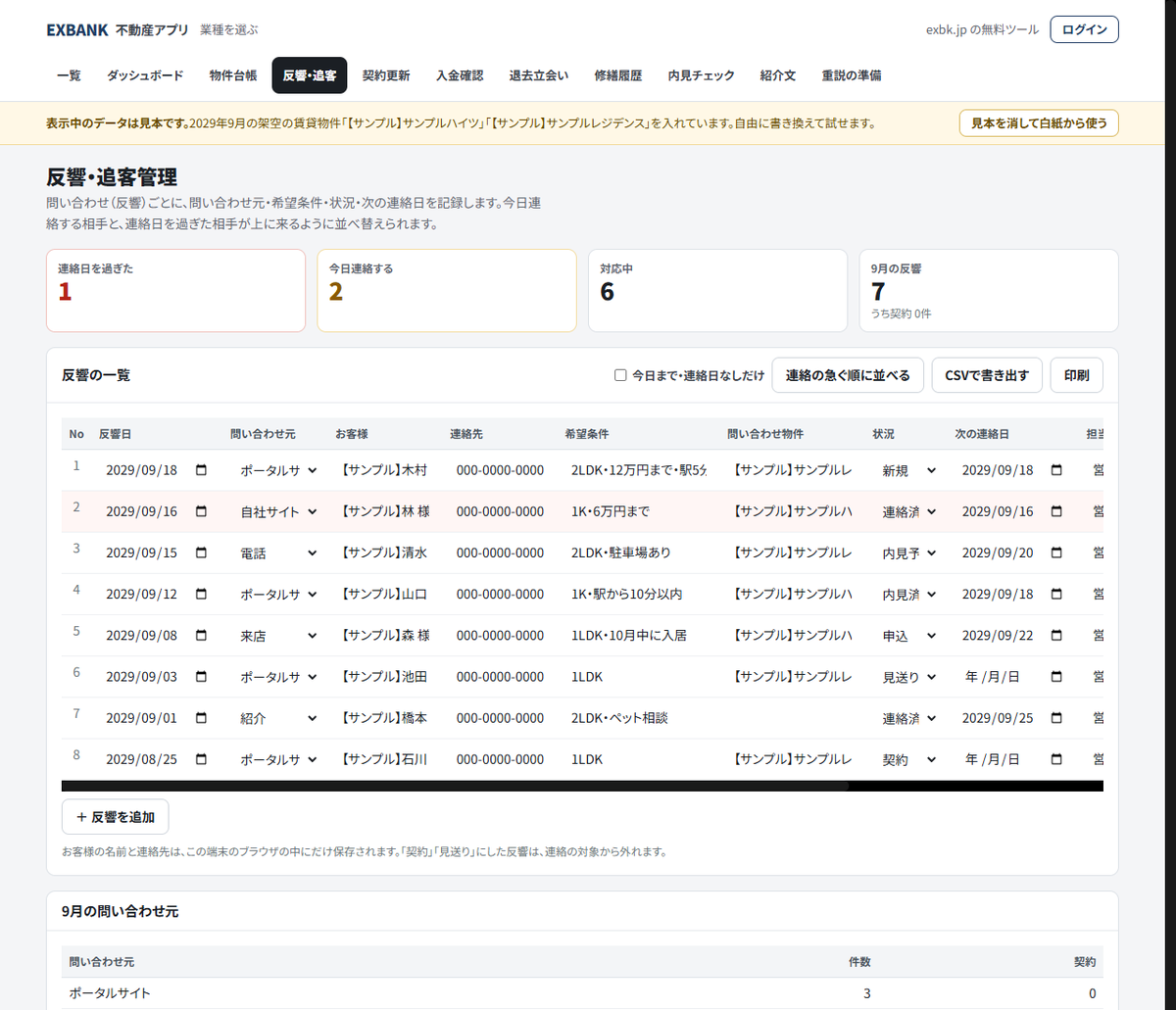Click empty 問い合わせ物件 field in 橋本 row
The image size is (1176, 1010).
(x=794, y=718)
